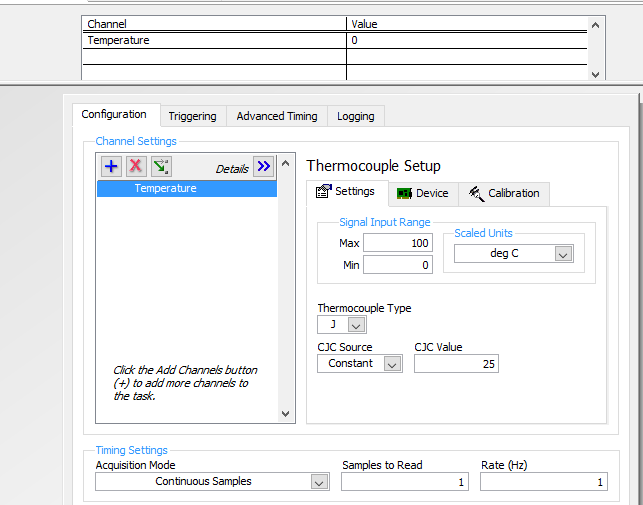This screenshot has height=505, width=643.
Task: Click channel list scrollbar up arrow
Action: pyautogui.click(x=286, y=163)
